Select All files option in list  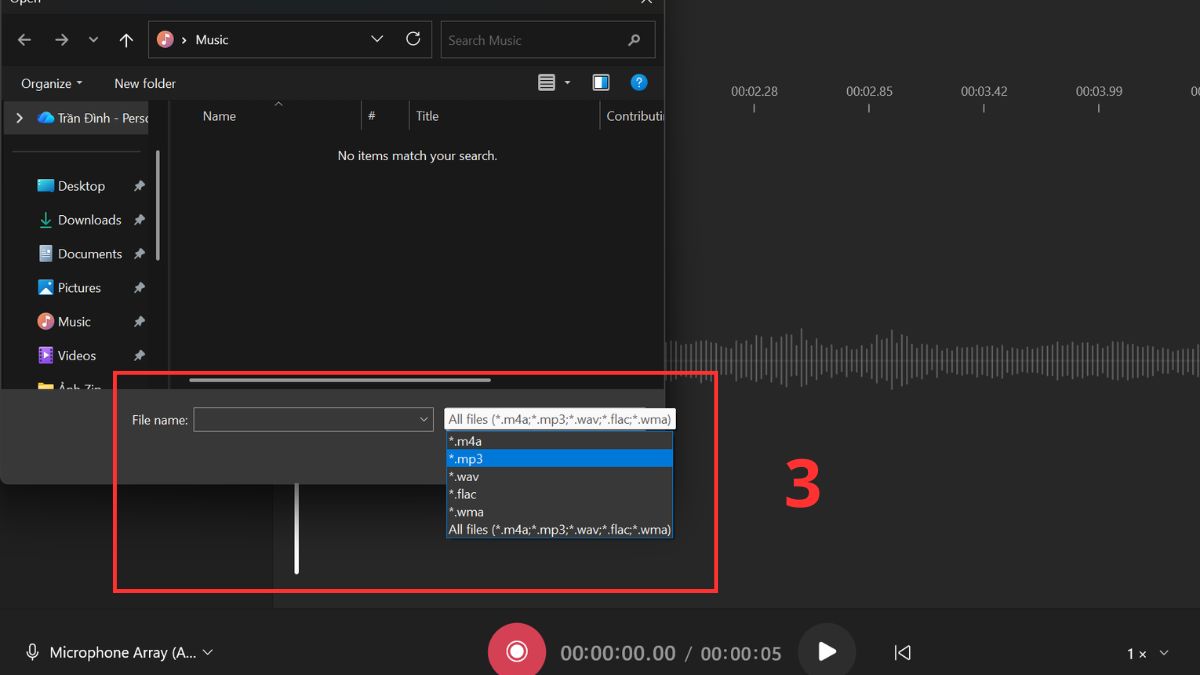tap(559, 529)
